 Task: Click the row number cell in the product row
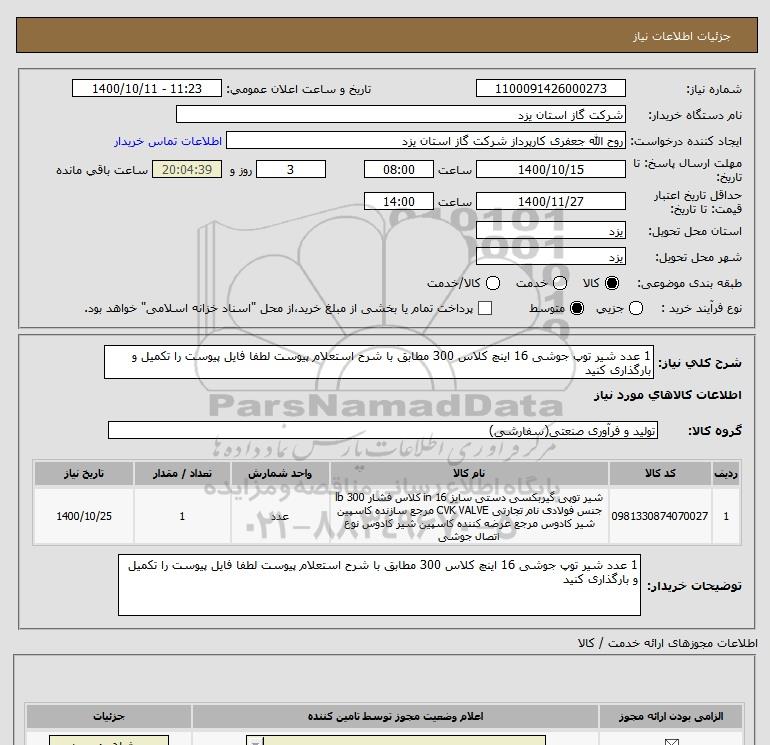(x=726, y=516)
